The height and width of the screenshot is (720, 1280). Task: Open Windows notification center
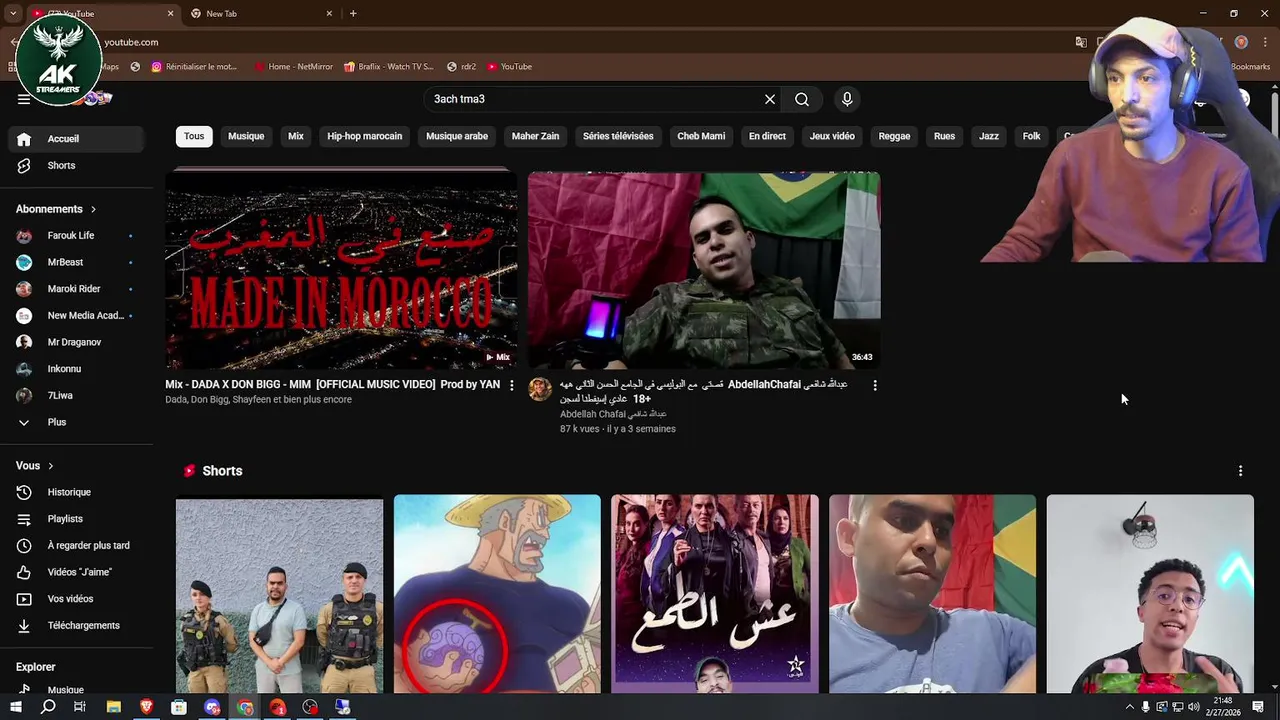1258,707
